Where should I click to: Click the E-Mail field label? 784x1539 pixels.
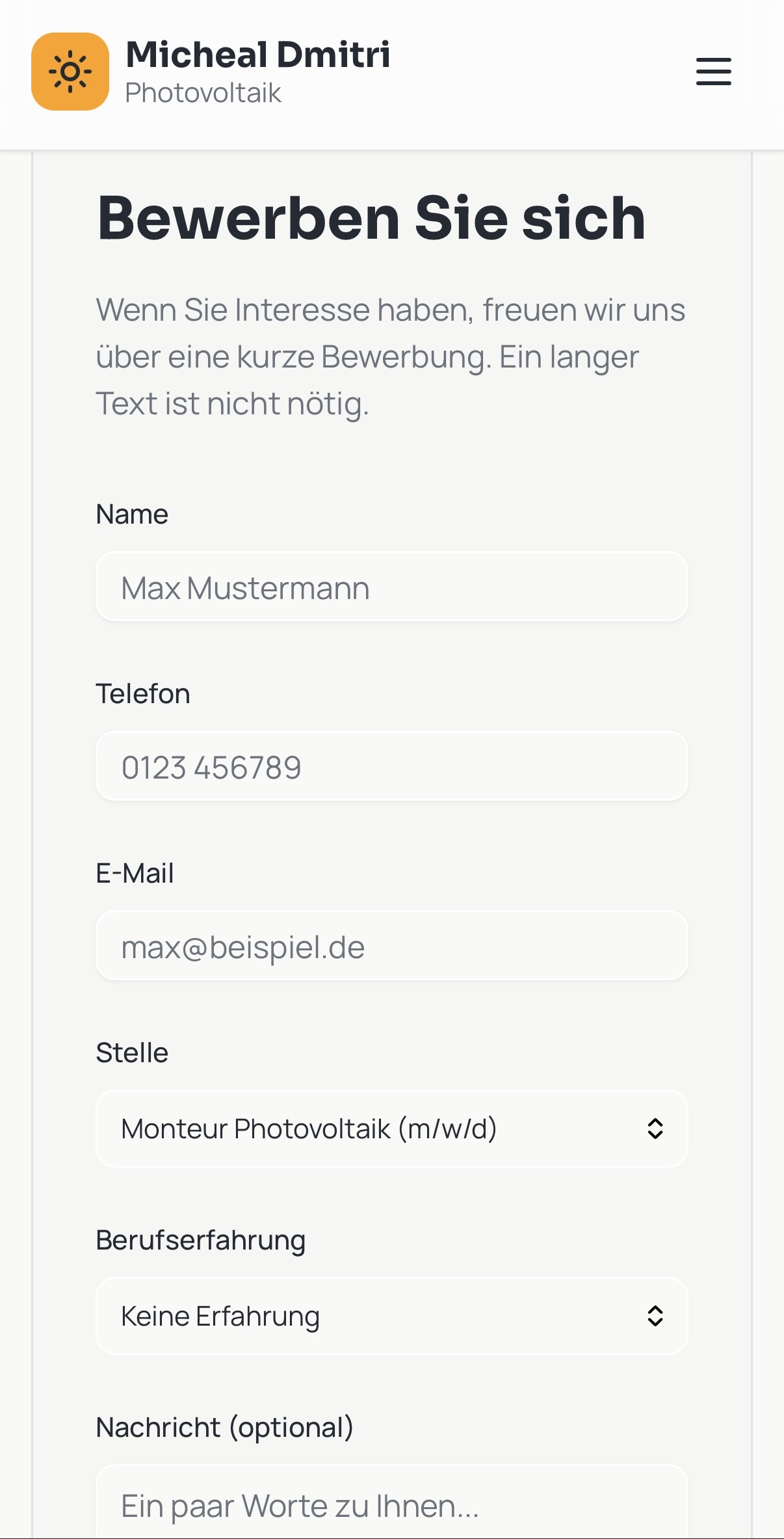pos(135,874)
